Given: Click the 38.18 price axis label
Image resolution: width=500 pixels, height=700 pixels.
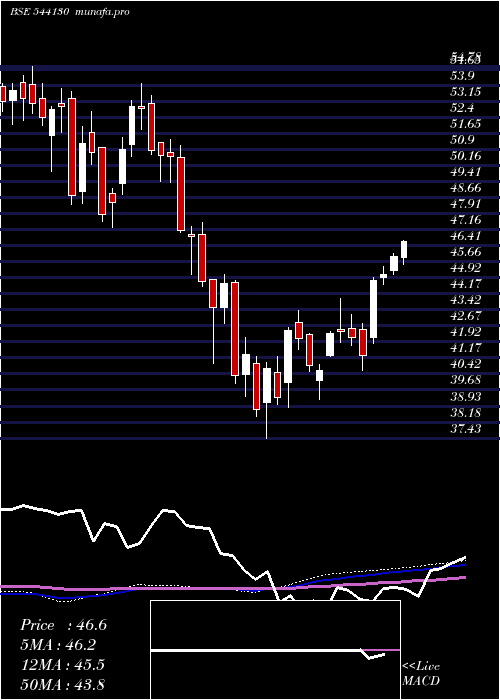Looking at the screenshot, I should click(x=465, y=413).
